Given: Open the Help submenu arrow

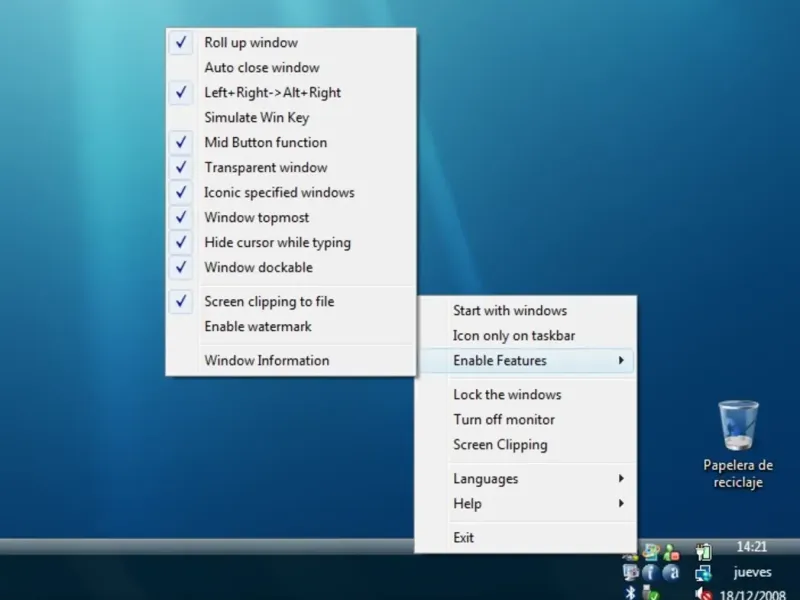Looking at the screenshot, I should (621, 504).
